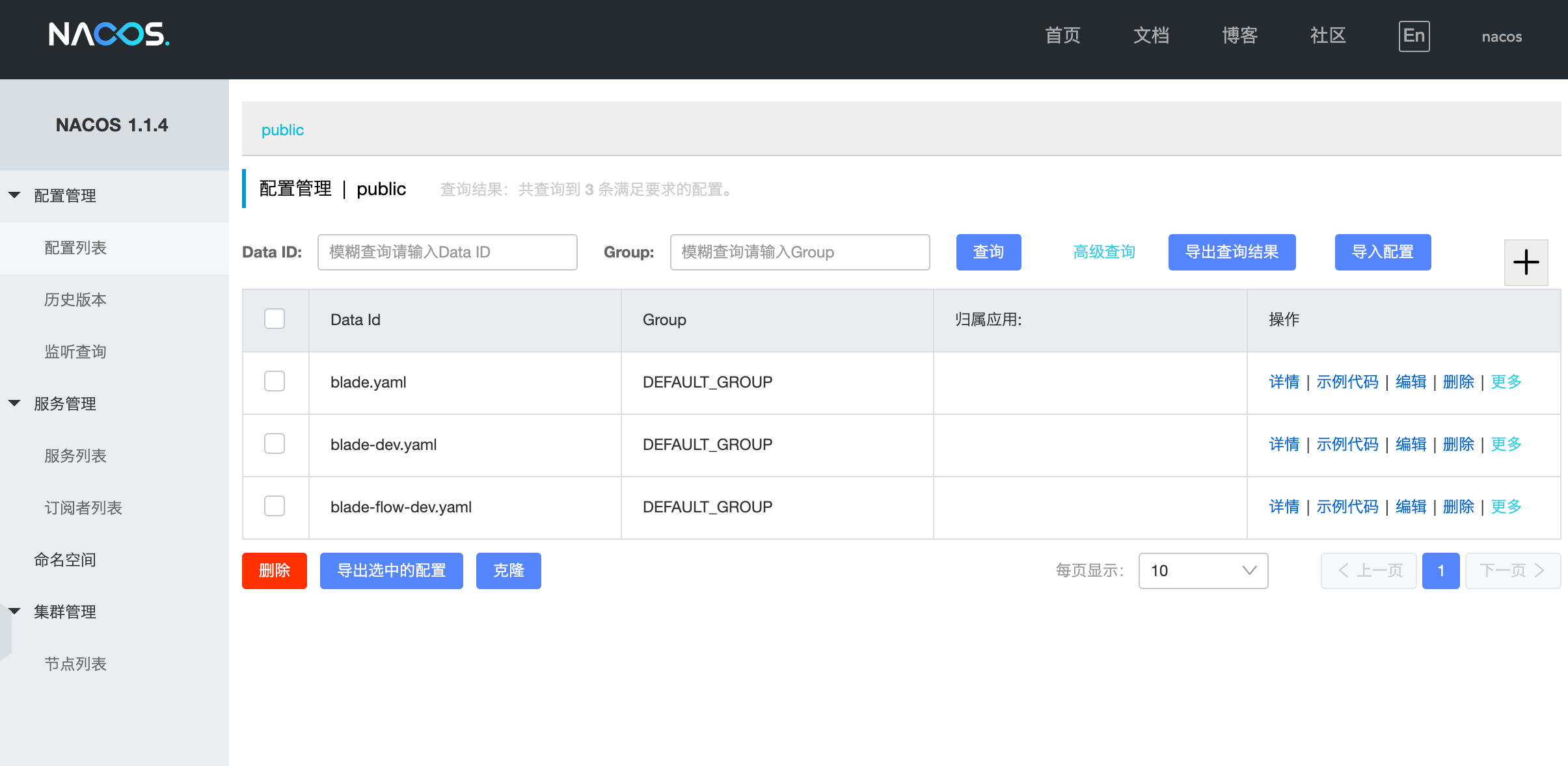Screen dimensions: 1568x766
Task: Select the public namespace tab
Action: (x=282, y=130)
